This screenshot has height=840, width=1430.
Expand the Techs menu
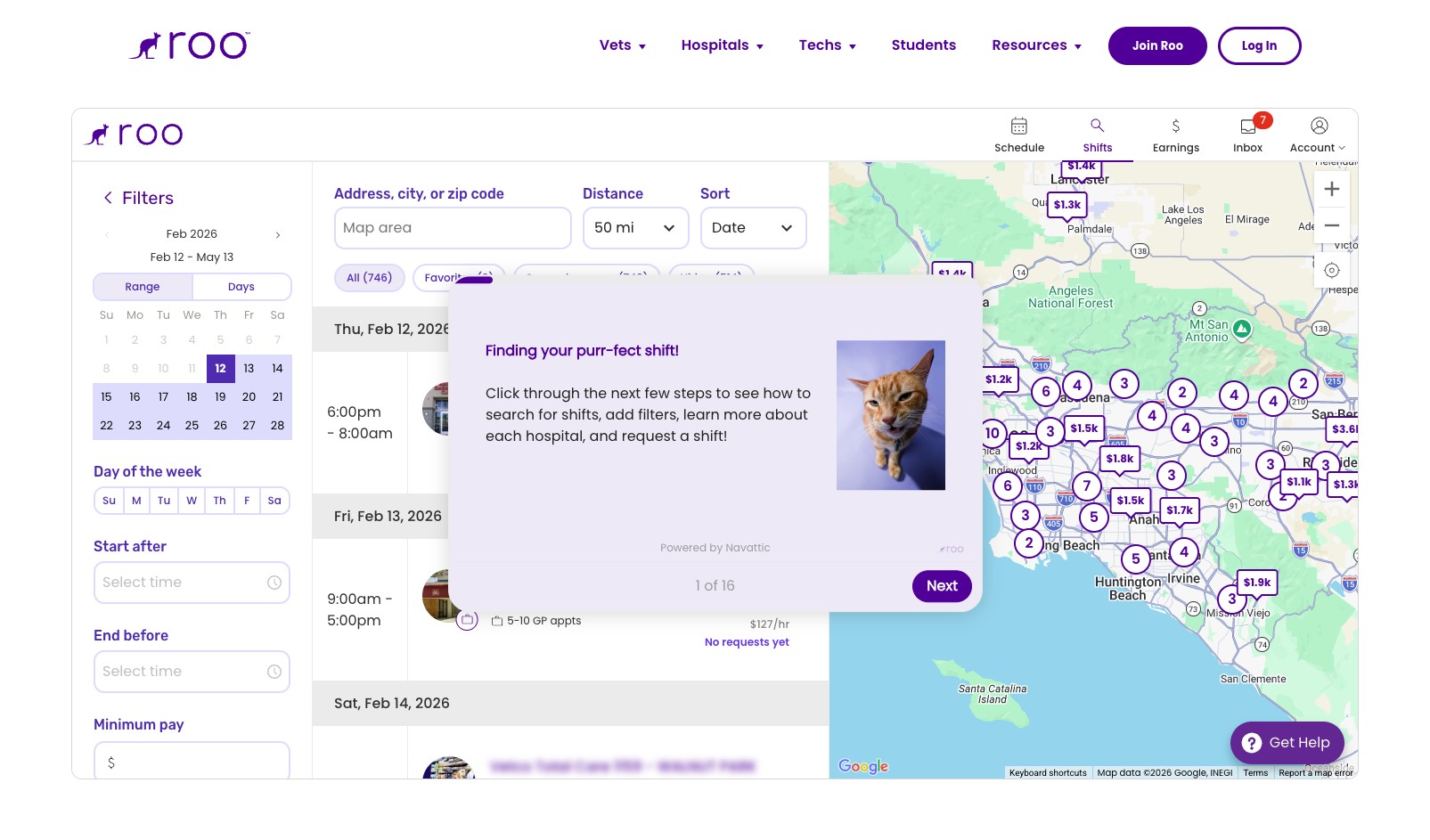click(x=828, y=45)
